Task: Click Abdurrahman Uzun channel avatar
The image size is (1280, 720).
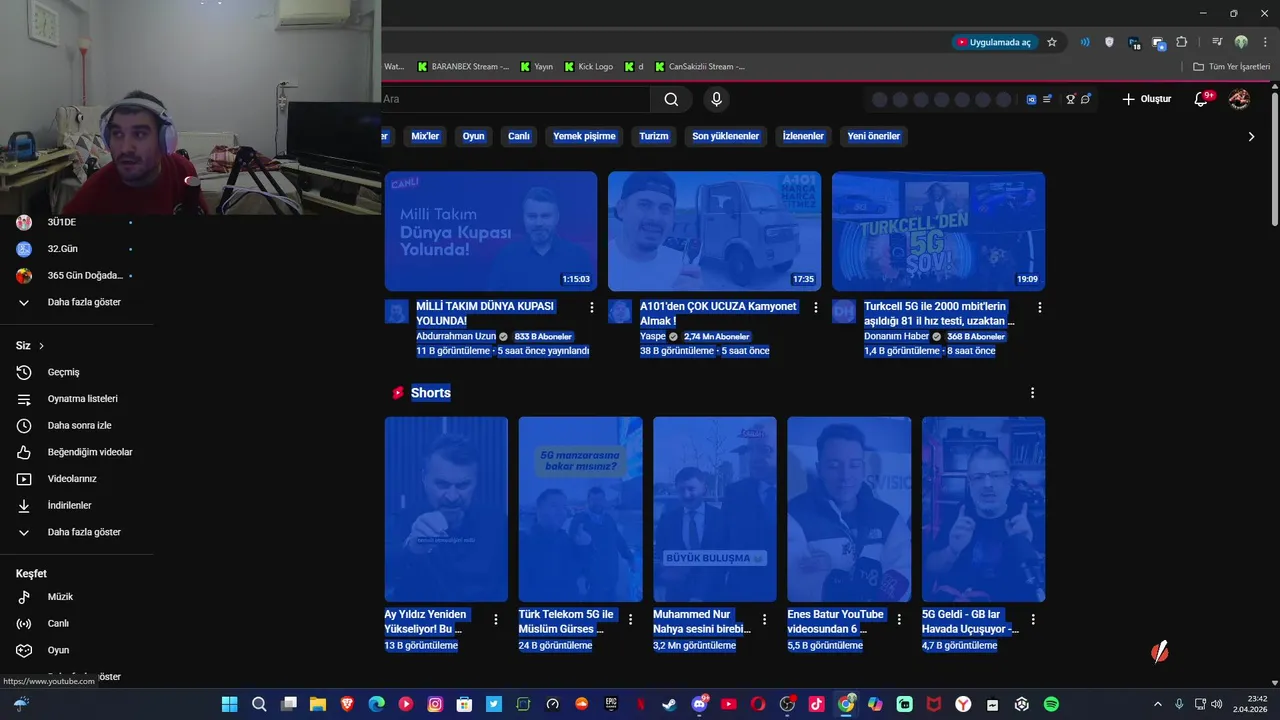Action: (396, 311)
